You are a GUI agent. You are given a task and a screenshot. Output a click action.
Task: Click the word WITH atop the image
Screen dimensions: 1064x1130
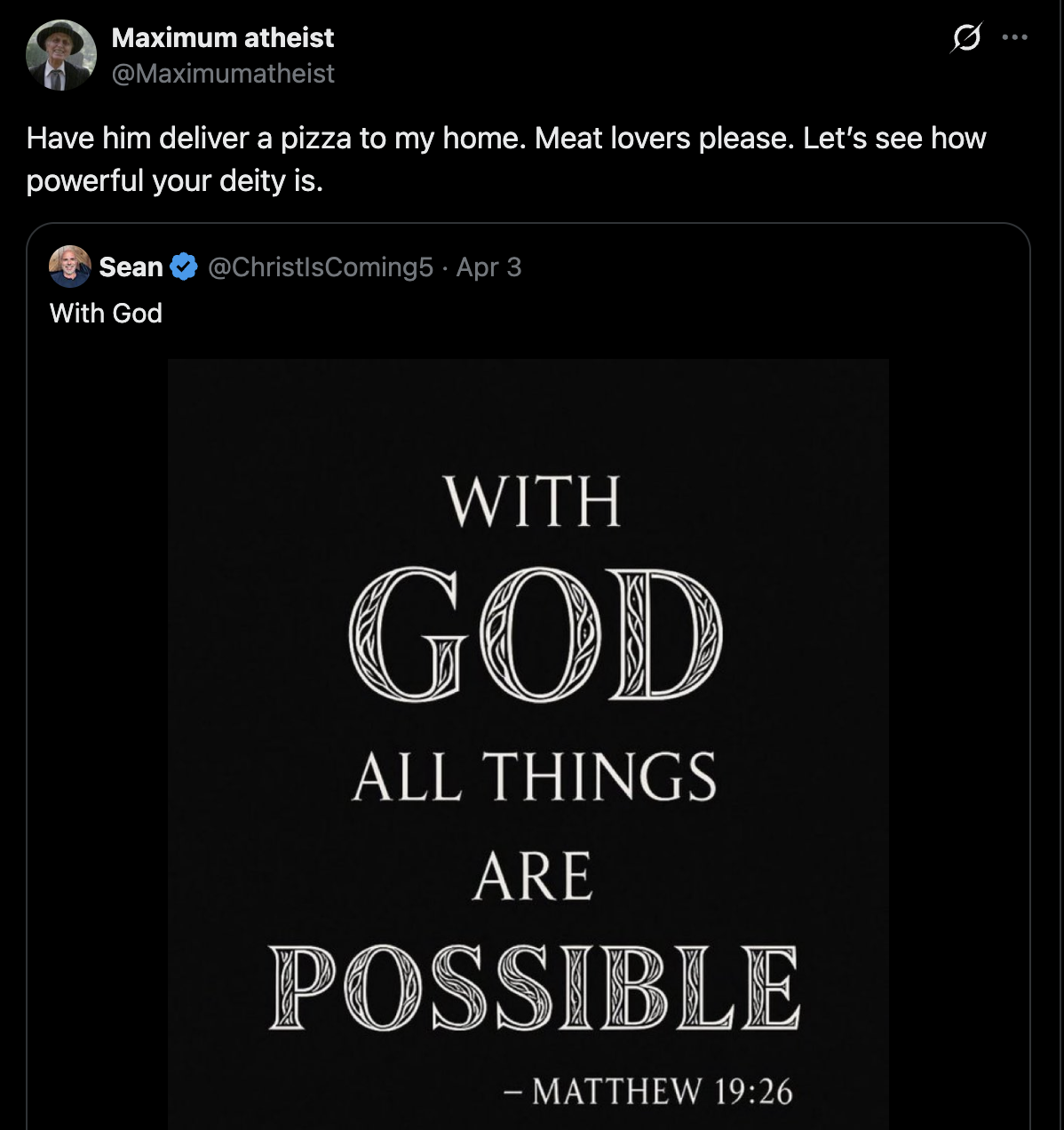533,502
